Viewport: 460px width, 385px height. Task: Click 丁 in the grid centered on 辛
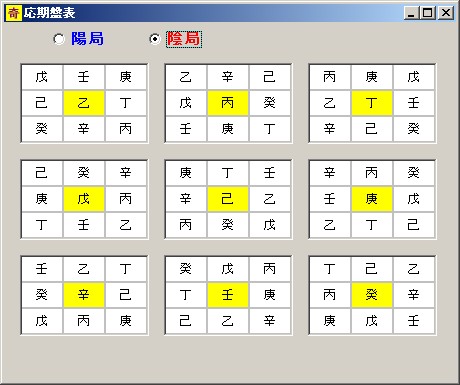(x=126, y=269)
